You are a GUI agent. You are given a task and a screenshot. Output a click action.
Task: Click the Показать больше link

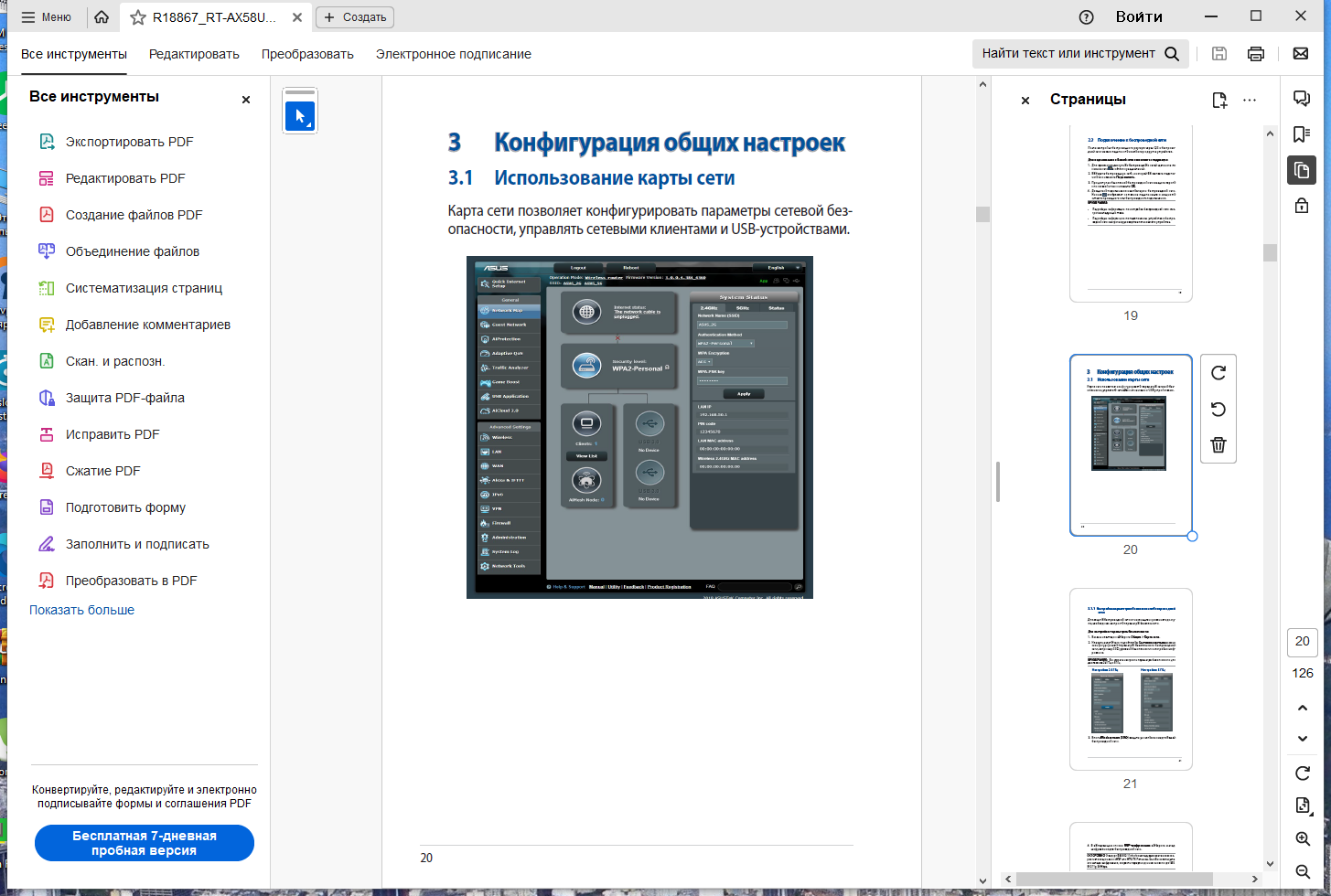(81, 610)
